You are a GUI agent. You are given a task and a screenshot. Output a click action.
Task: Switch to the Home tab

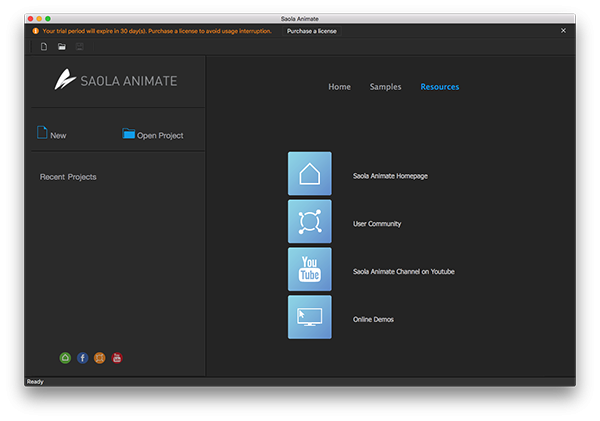pos(339,87)
